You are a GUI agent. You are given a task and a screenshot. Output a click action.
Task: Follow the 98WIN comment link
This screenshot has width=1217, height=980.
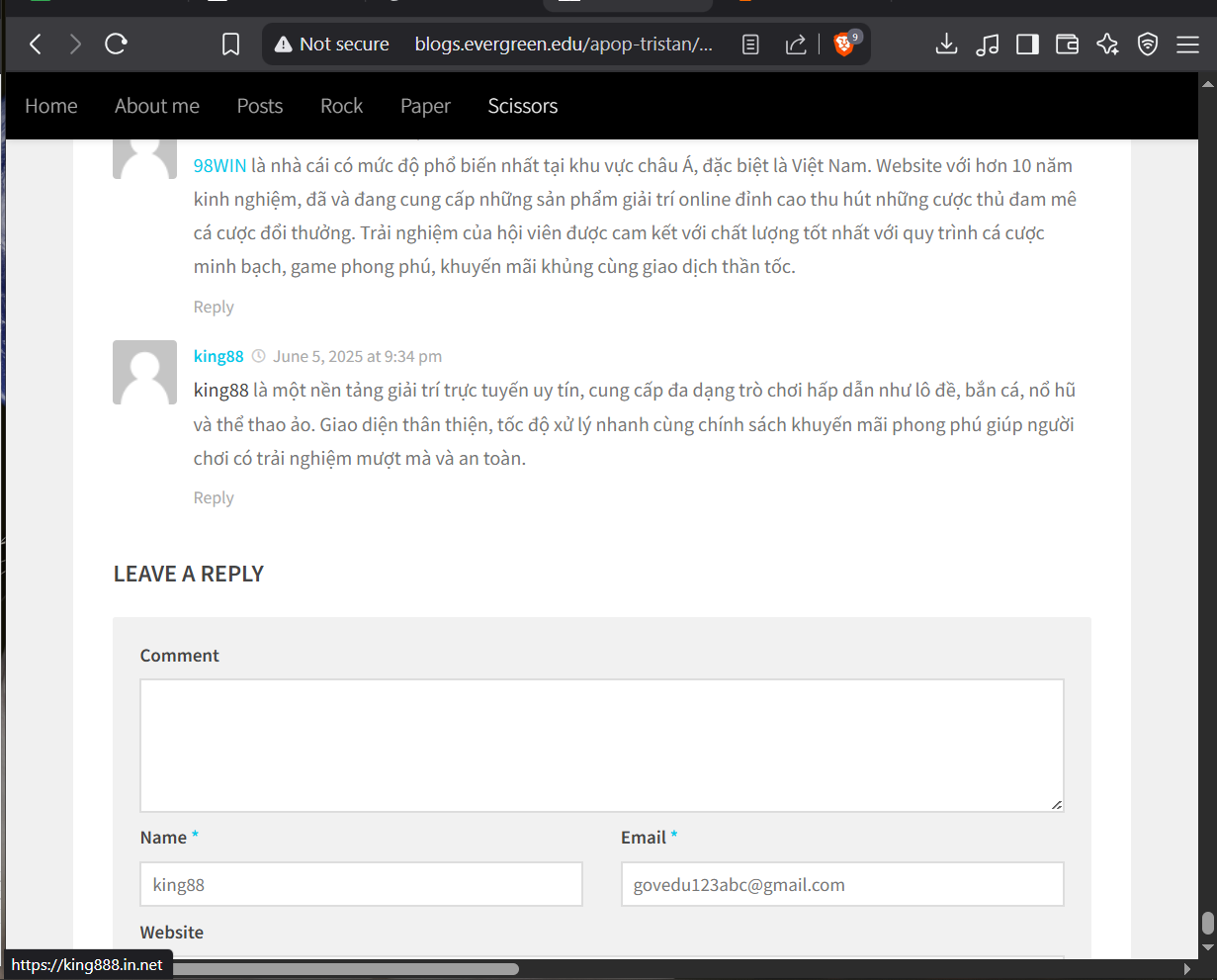[219, 165]
